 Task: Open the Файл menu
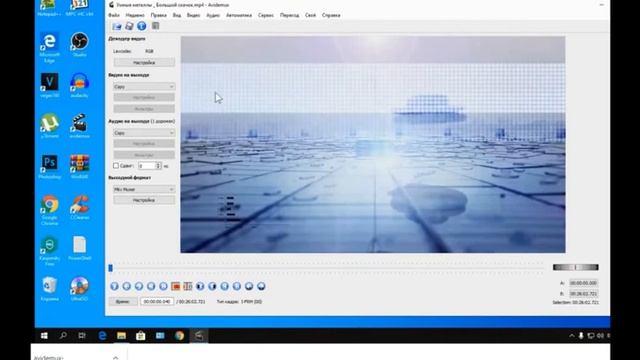(x=114, y=15)
